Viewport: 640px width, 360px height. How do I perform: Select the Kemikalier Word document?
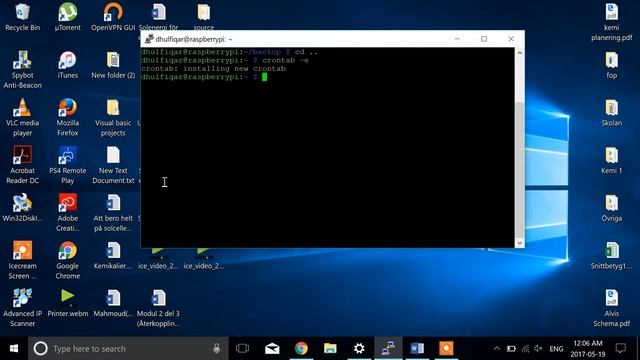pyautogui.click(x=113, y=256)
